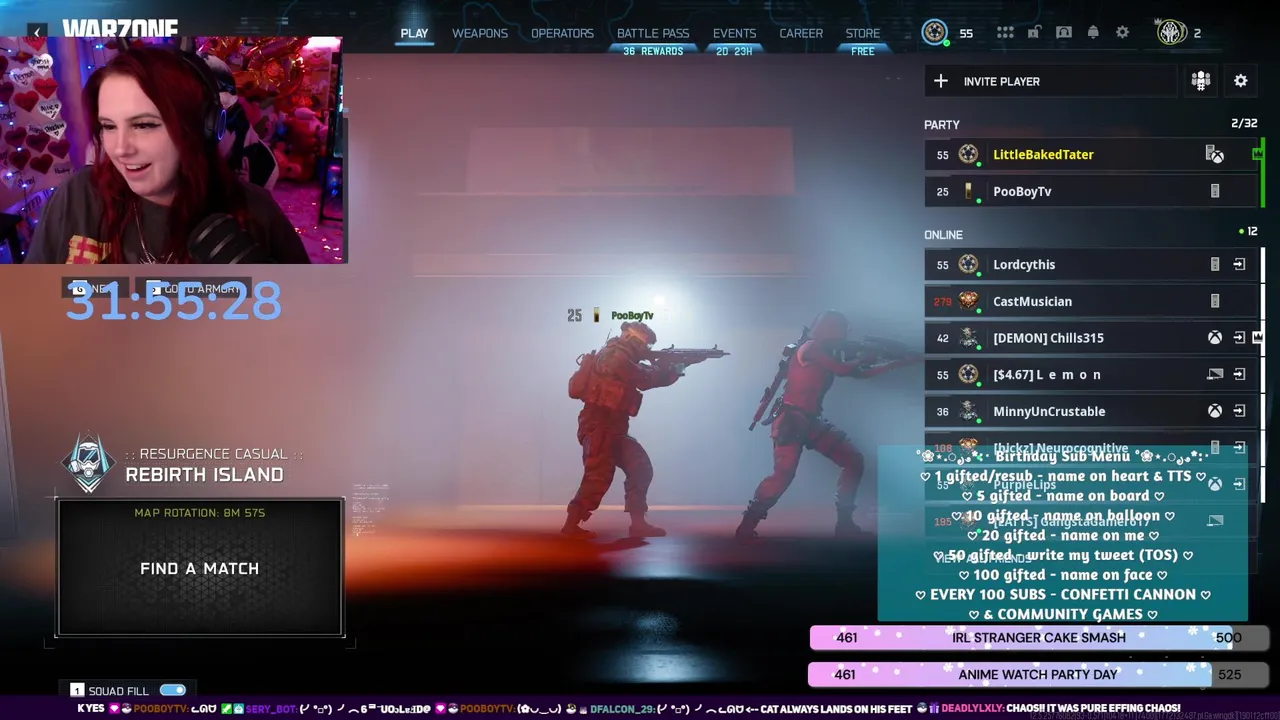The width and height of the screenshot is (1280, 720).
Task: Click the streamer webcam overlay
Action: coord(172,150)
